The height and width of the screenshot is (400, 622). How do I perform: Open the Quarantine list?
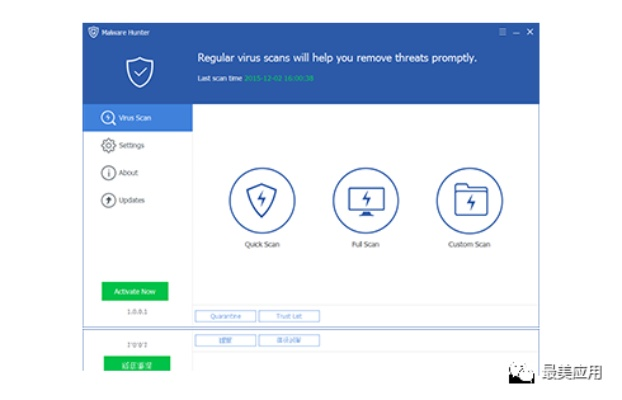point(225,316)
